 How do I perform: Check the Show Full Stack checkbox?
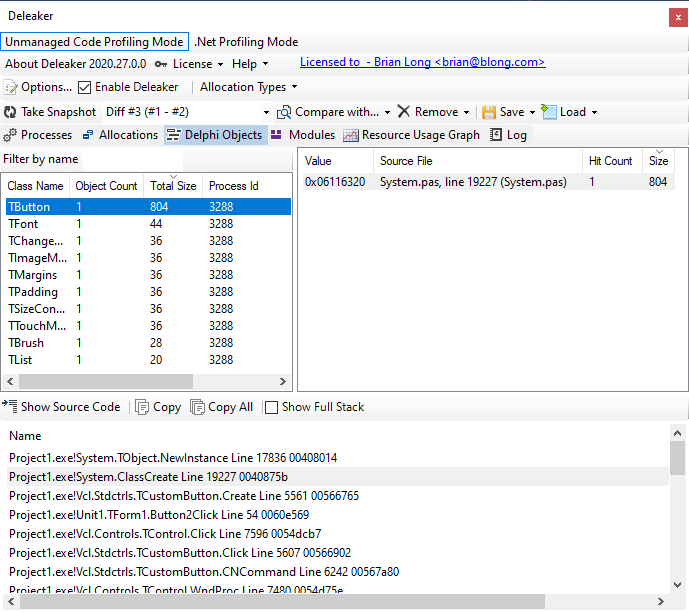(271, 407)
